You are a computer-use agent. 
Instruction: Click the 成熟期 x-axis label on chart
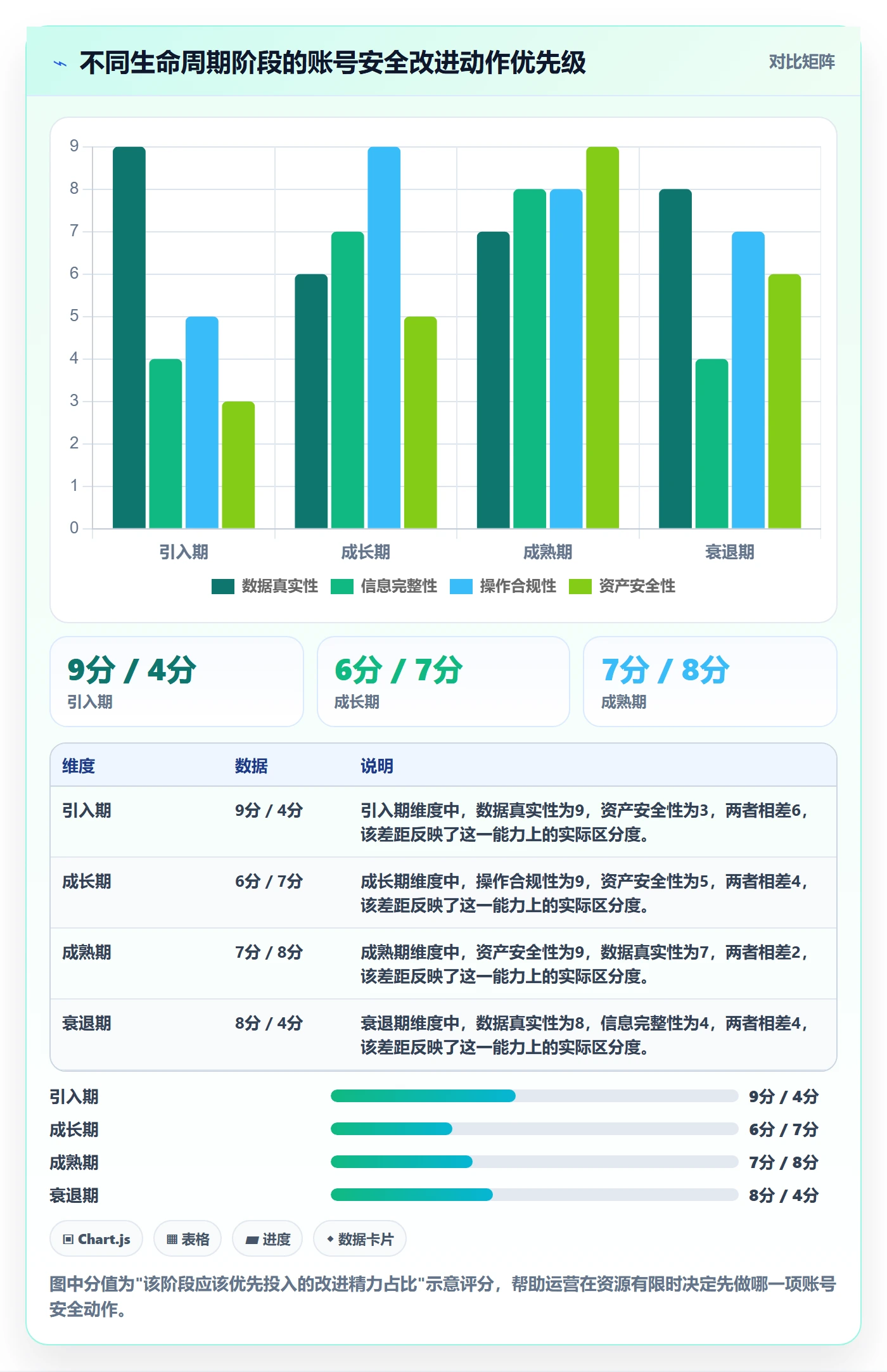[x=547, y=552]
